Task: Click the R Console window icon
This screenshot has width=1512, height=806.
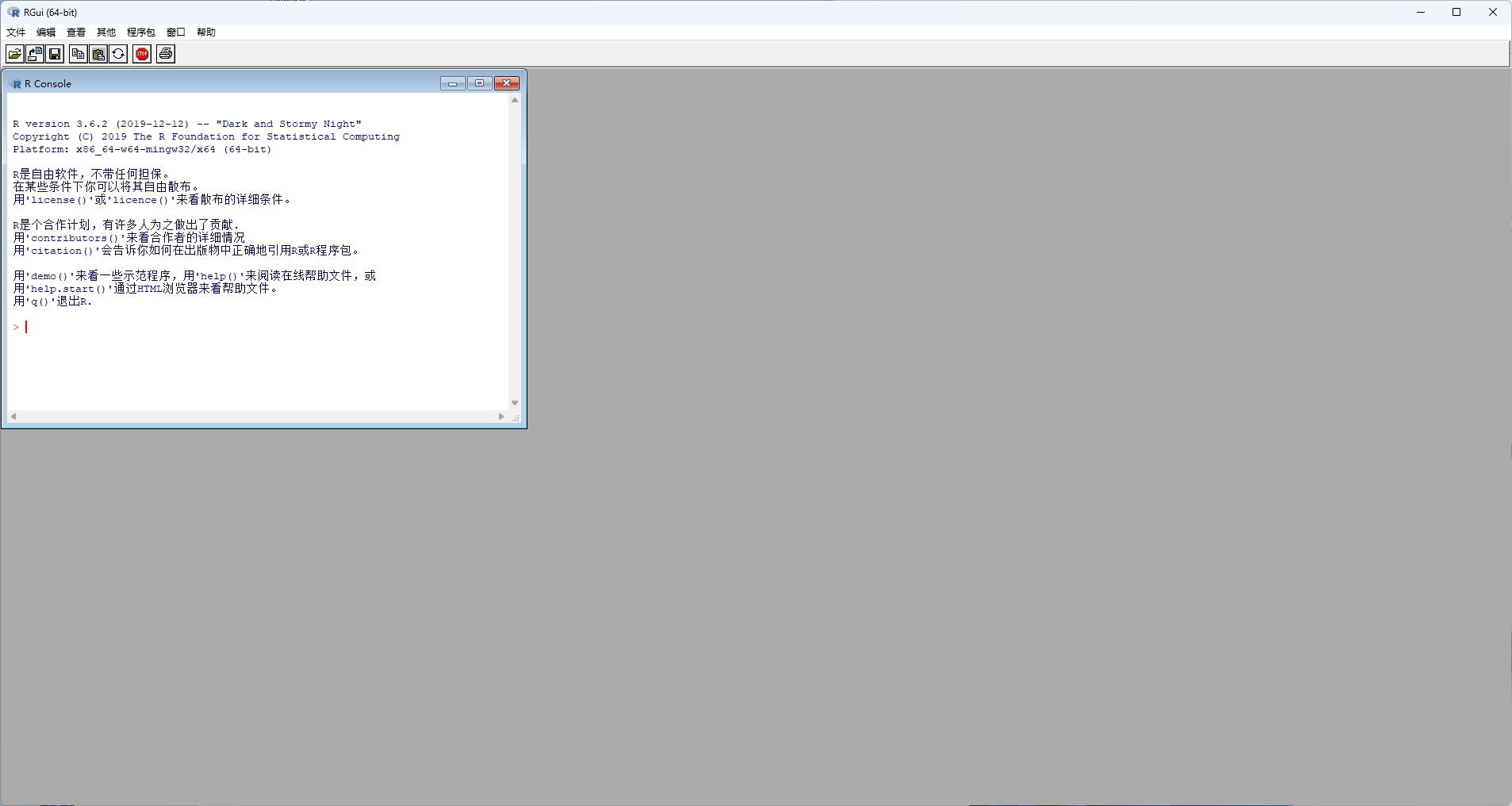Action: point(15,84)
